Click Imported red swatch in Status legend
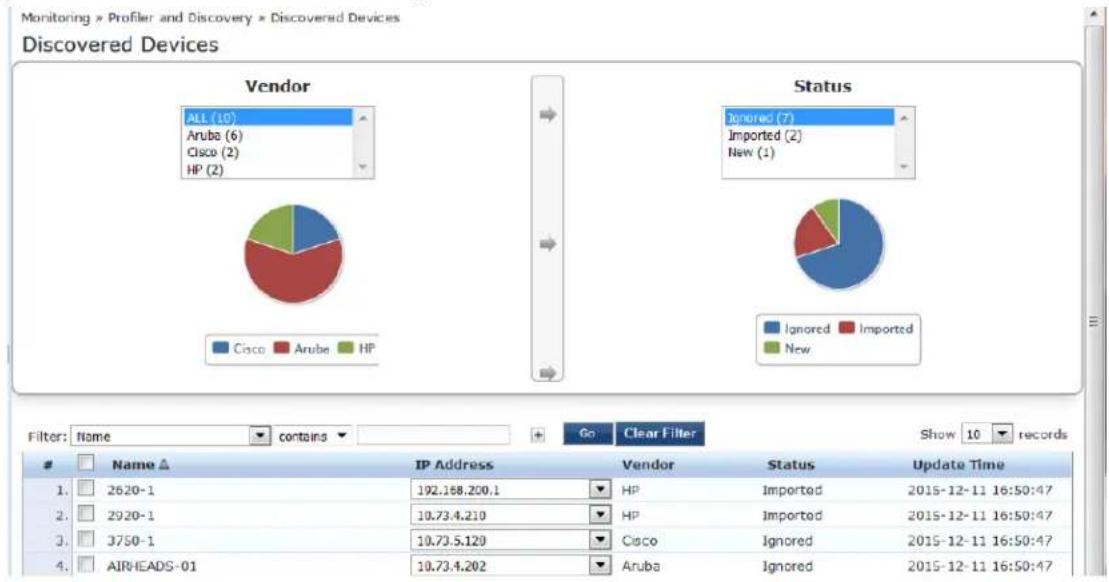The width and height of the screenshot is (1109, 582). click(x=847, y=328)
